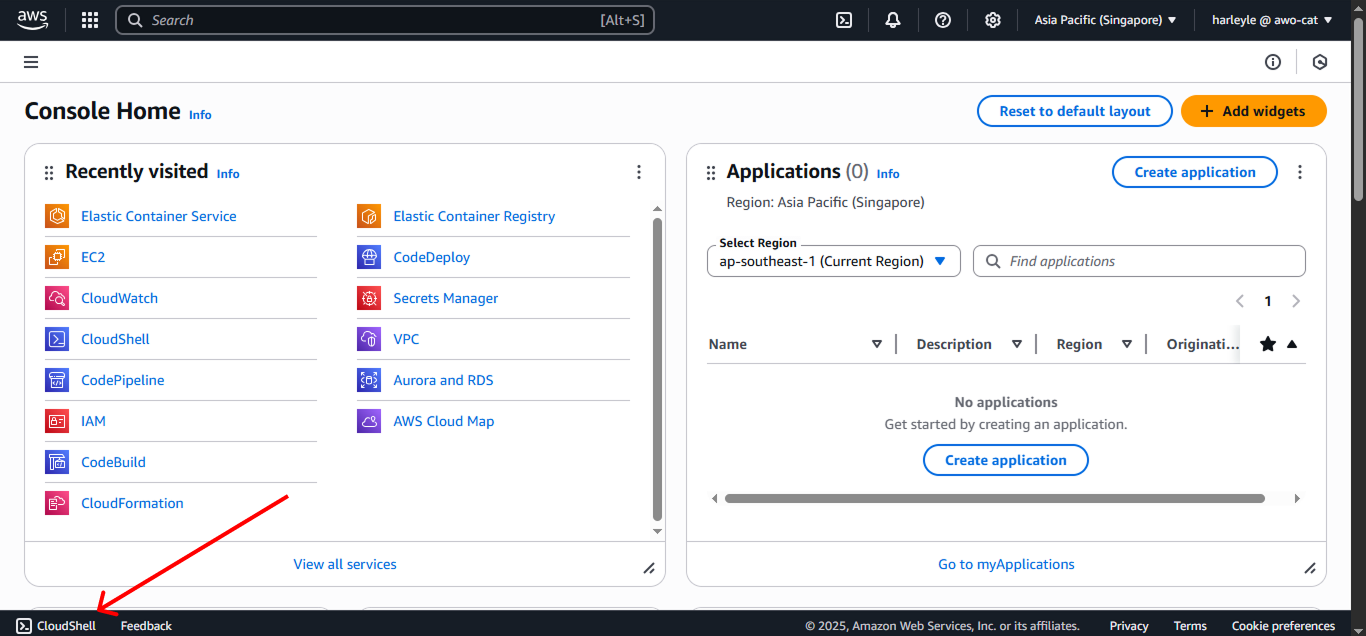Go to previous applications page arrow
1366x636 pixels.
1240,301
